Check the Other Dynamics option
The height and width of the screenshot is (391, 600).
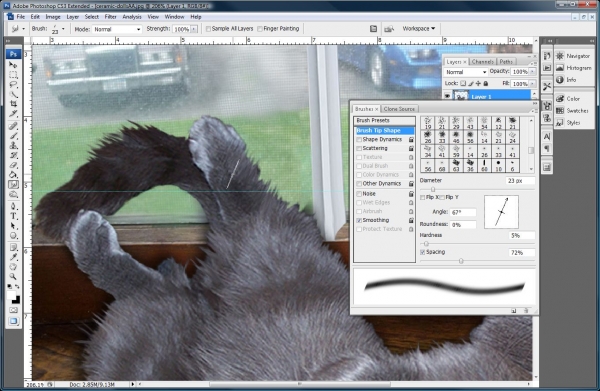pos(359,184)
